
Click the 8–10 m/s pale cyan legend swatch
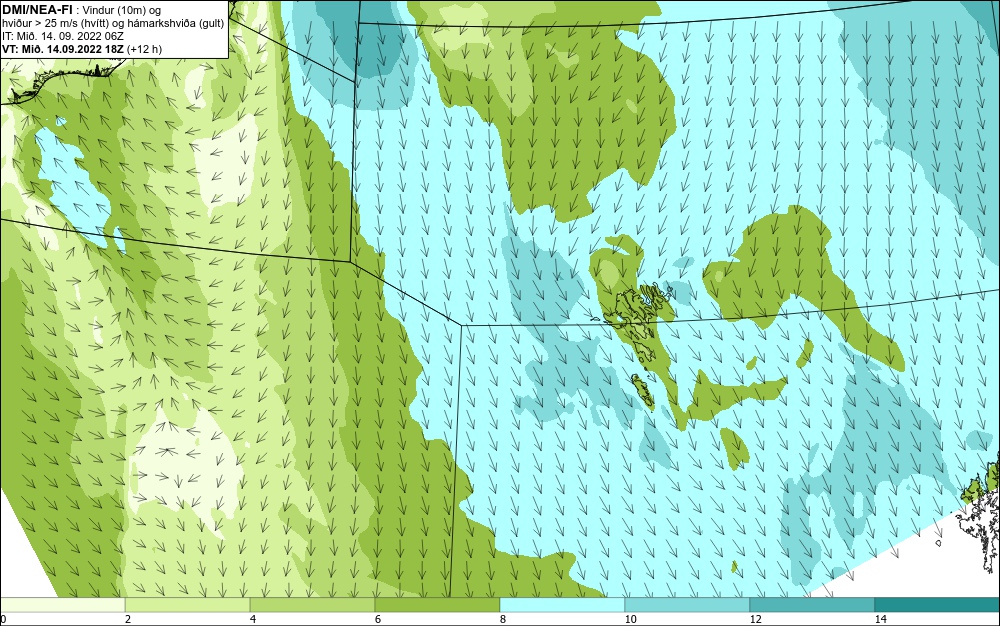[562, 604]
